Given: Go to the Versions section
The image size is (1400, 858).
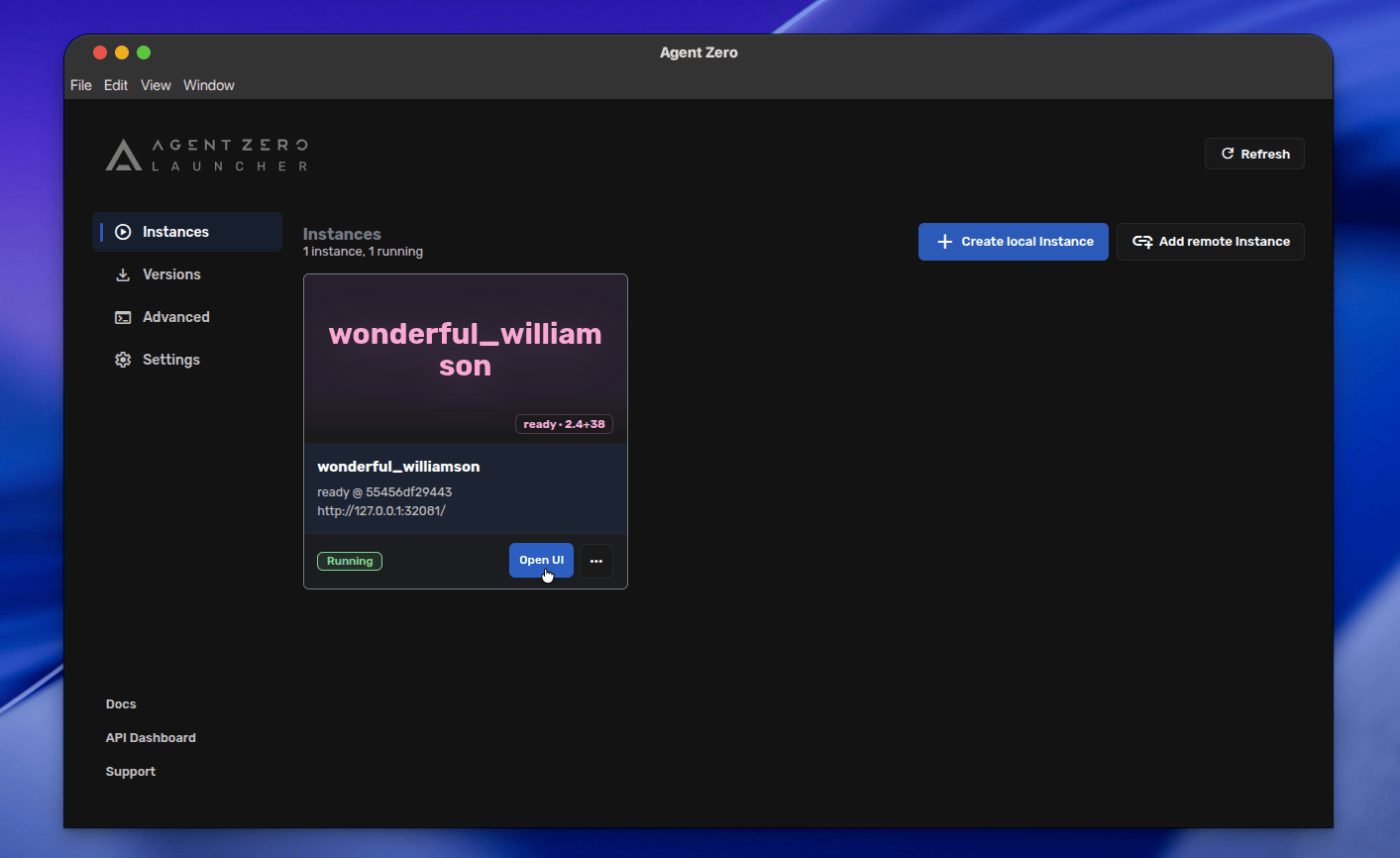Looking at the screenshot, I should 187,274.
